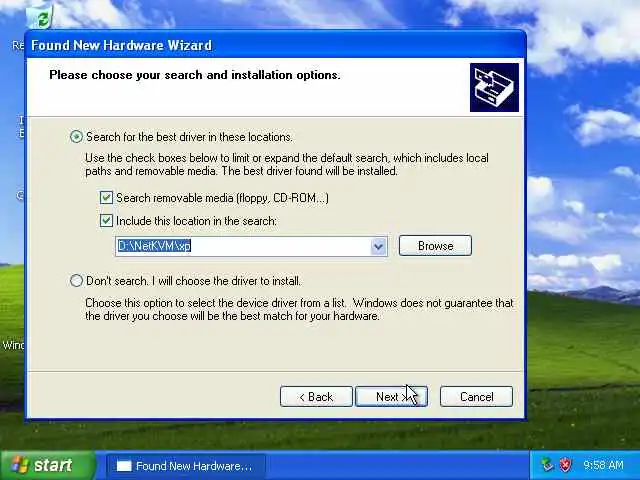Open the driver location path dropdown arrow

tap(378, 246)
